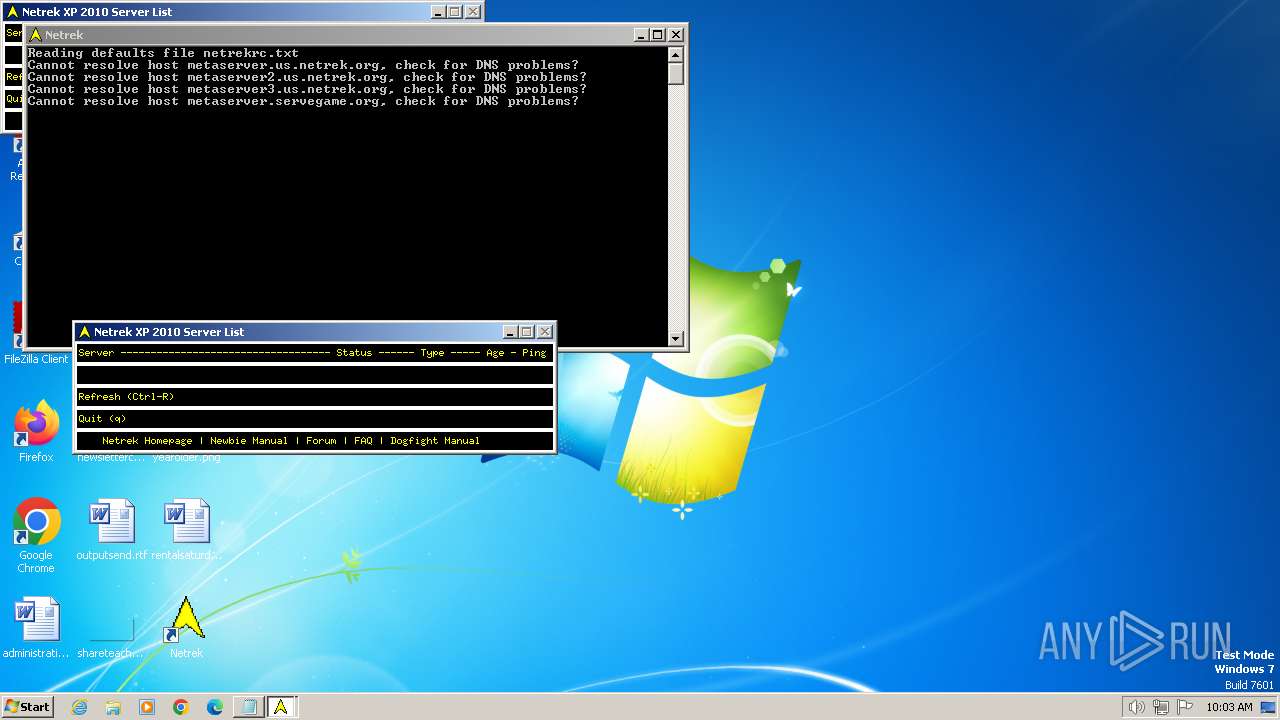Close the background Server List window
This screenshot has width=1280, height=720.
(473, 12)
